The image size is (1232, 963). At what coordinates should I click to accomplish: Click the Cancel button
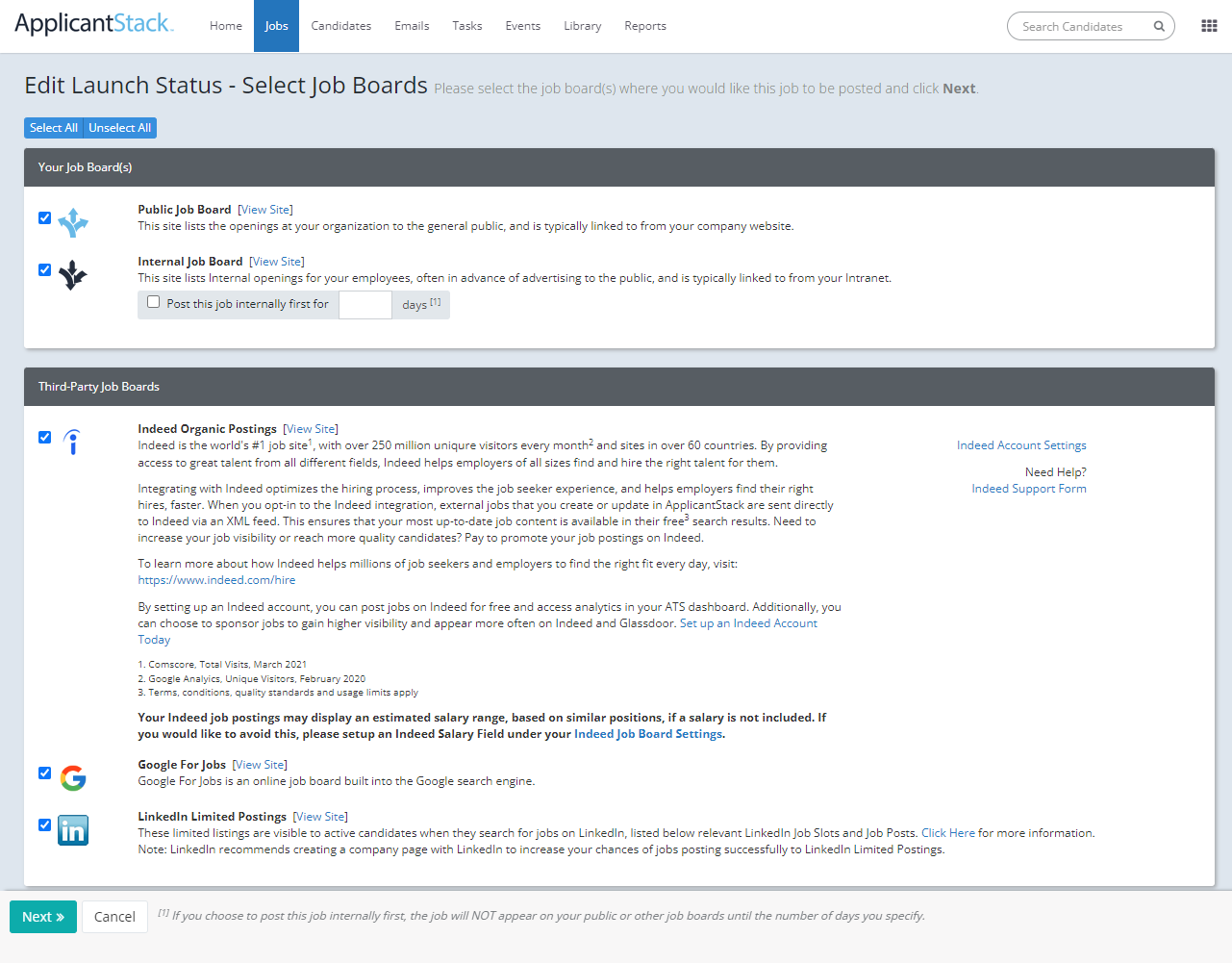(114, 917)
